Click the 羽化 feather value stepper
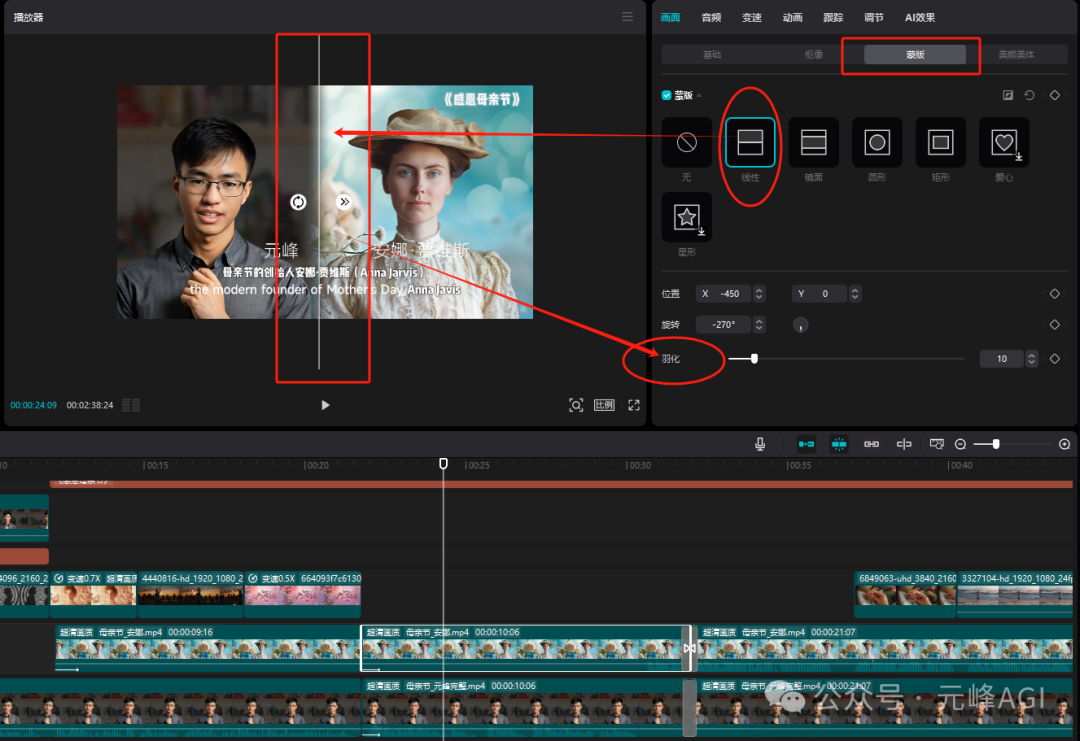The height and width of the screenshot is (741, 1080). click(x=1031, y=358)
